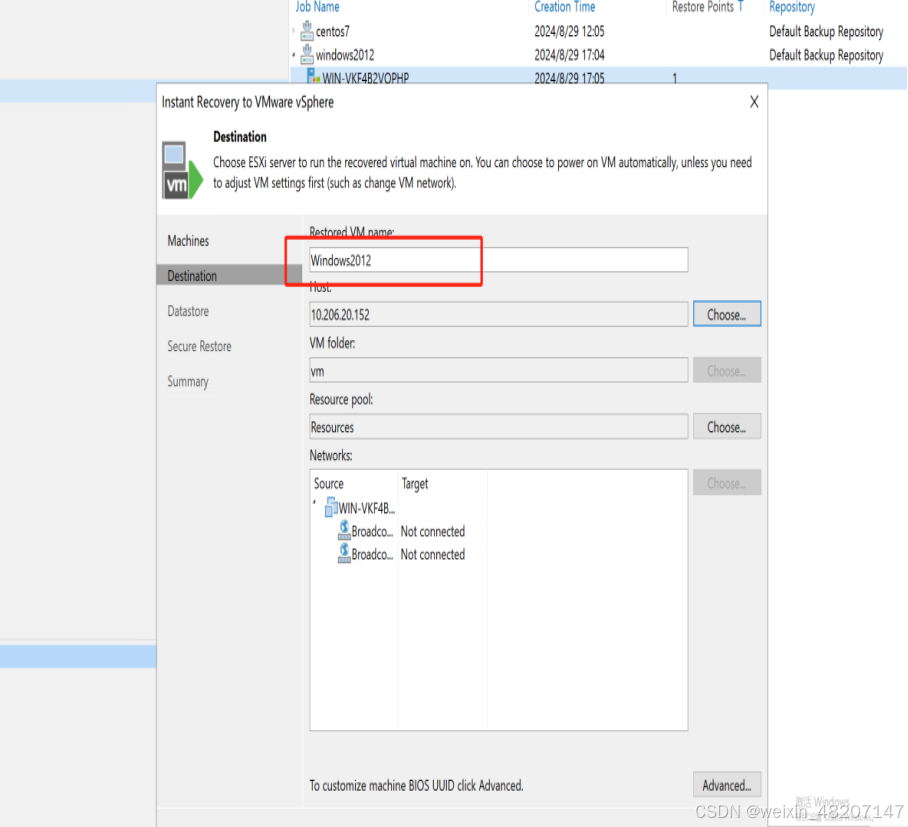The height and width of the screenshot is (827, 908).
Task: Click the centos7 backup job icon
Action: pos(307,31)
